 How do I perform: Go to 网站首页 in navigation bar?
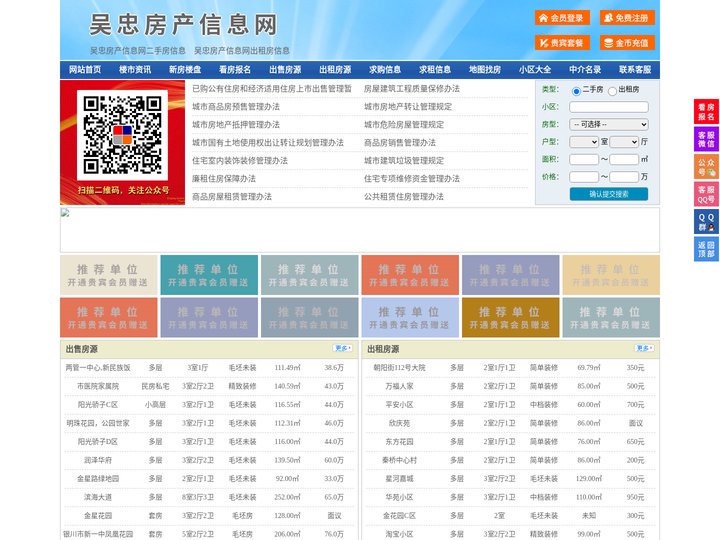[85, 70]
